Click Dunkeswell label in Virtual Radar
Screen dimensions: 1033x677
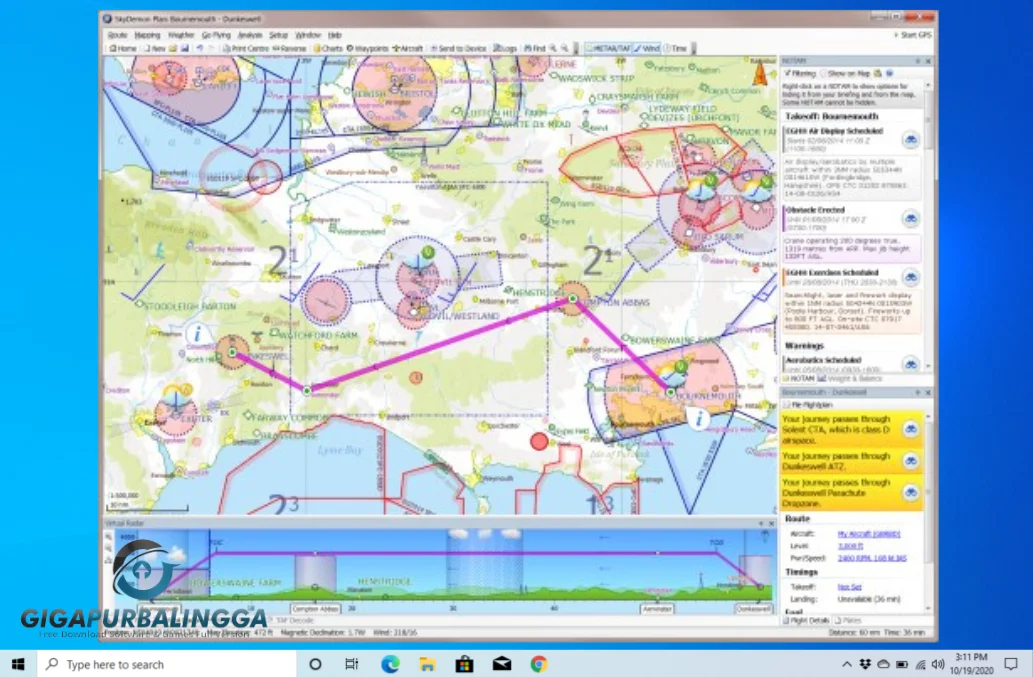[753, 609]
